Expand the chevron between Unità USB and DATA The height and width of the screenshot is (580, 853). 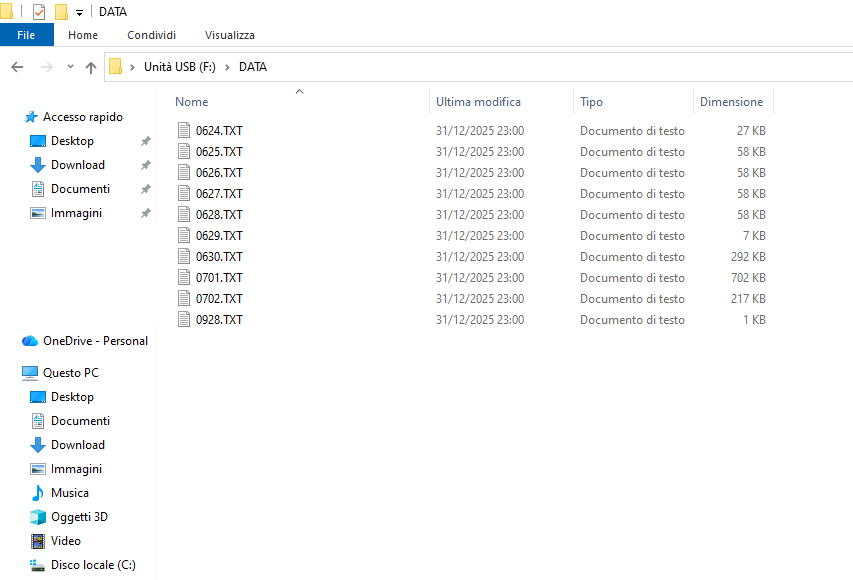[x=227, y=67]
